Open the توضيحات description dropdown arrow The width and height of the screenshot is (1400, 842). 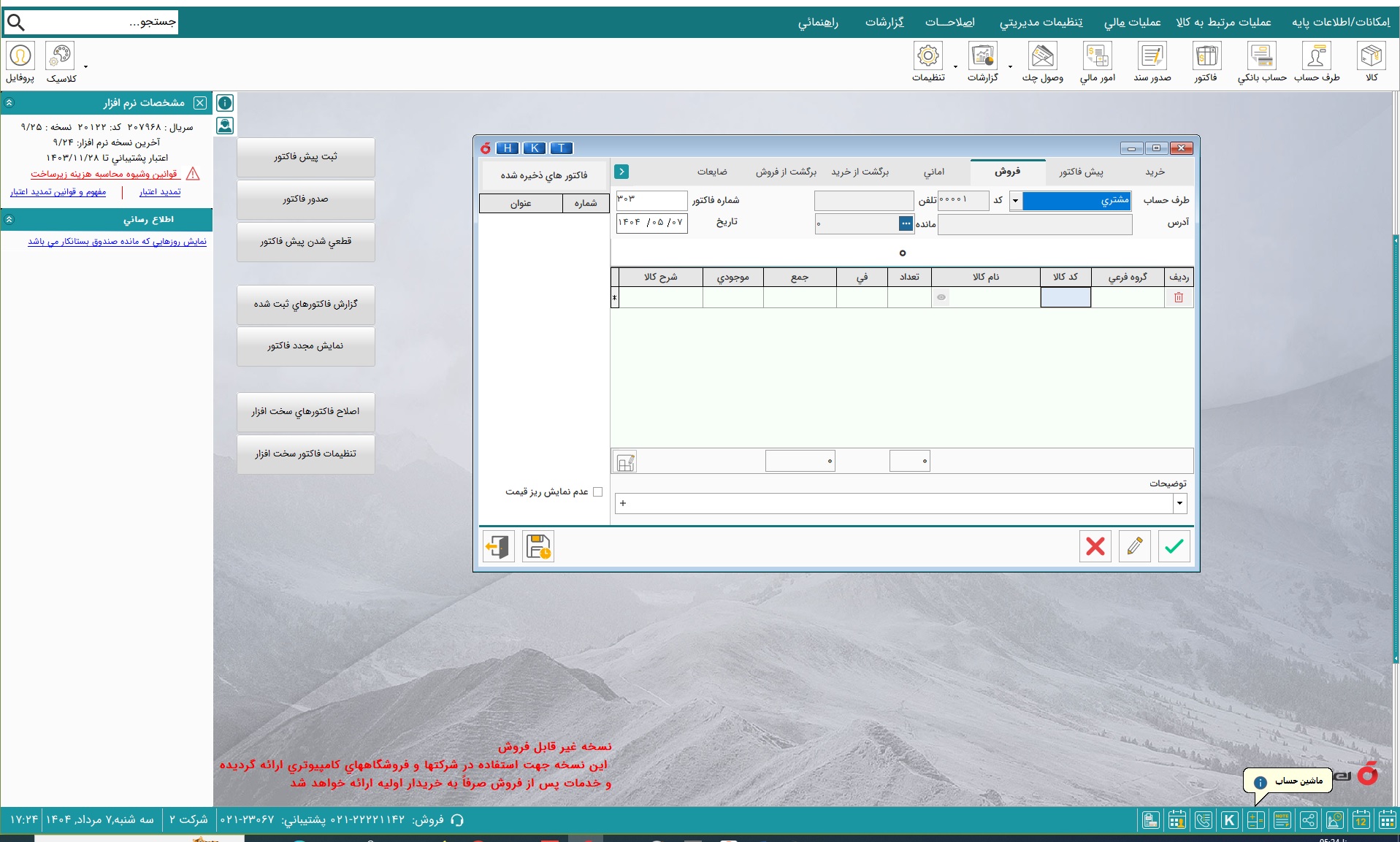coord(1179,503)
